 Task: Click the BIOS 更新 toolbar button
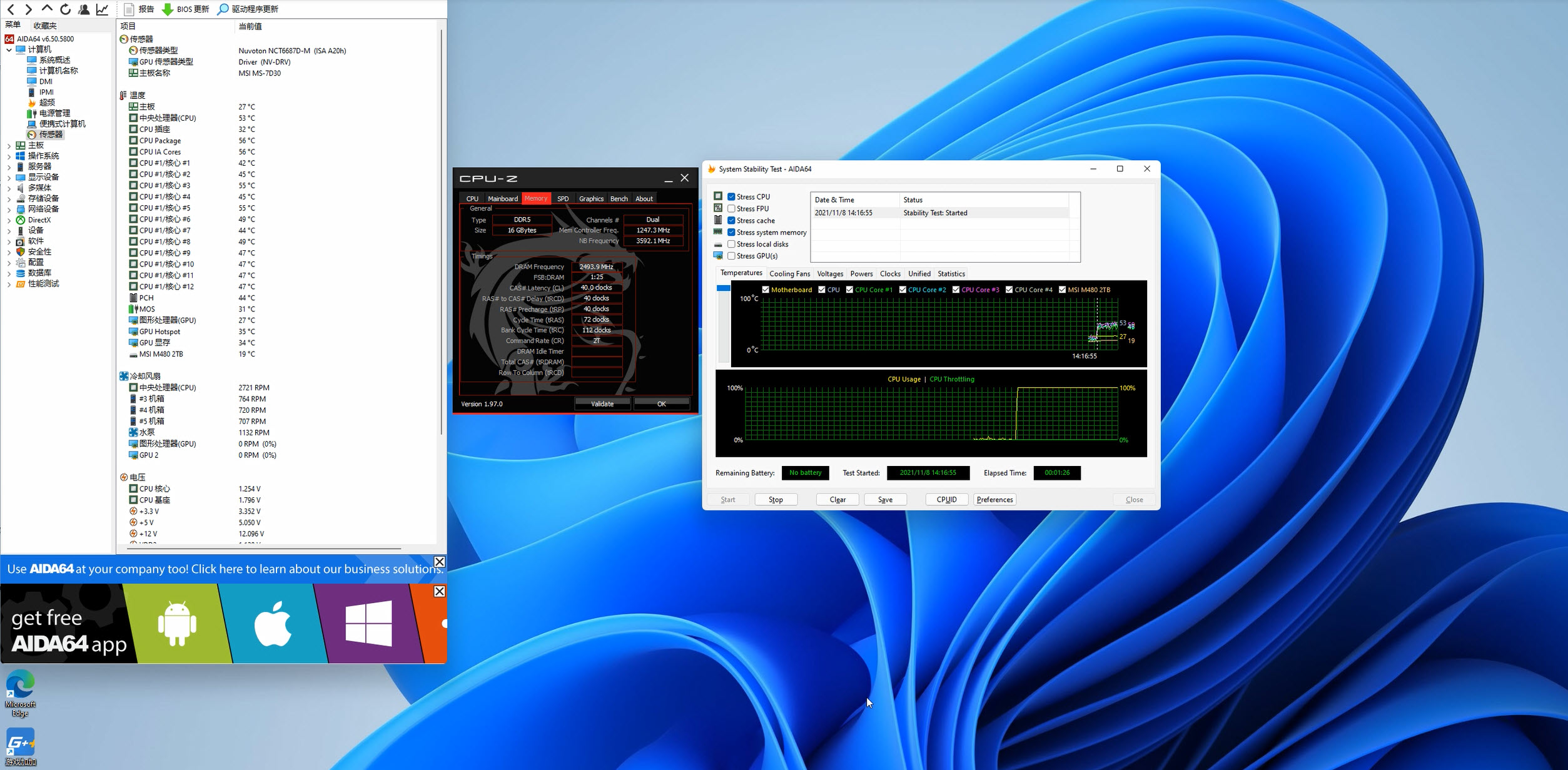coord(185,9)
